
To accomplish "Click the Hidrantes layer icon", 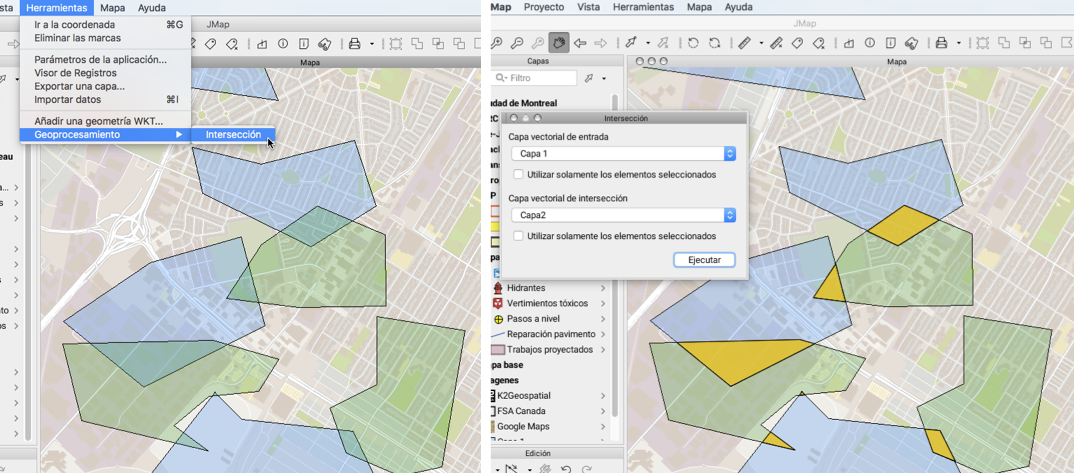I will click(x=497, y=288).
